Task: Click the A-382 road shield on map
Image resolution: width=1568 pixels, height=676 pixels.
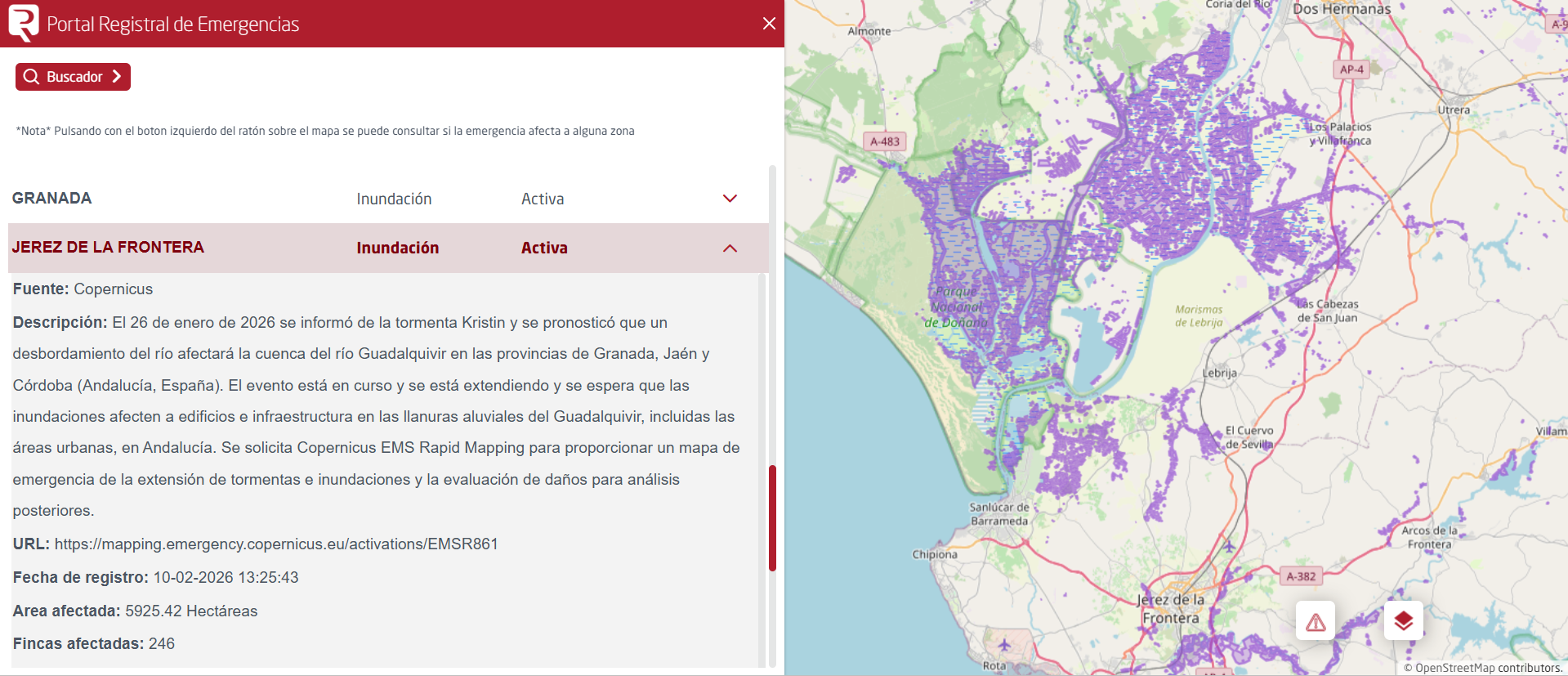Action: 1301,576
